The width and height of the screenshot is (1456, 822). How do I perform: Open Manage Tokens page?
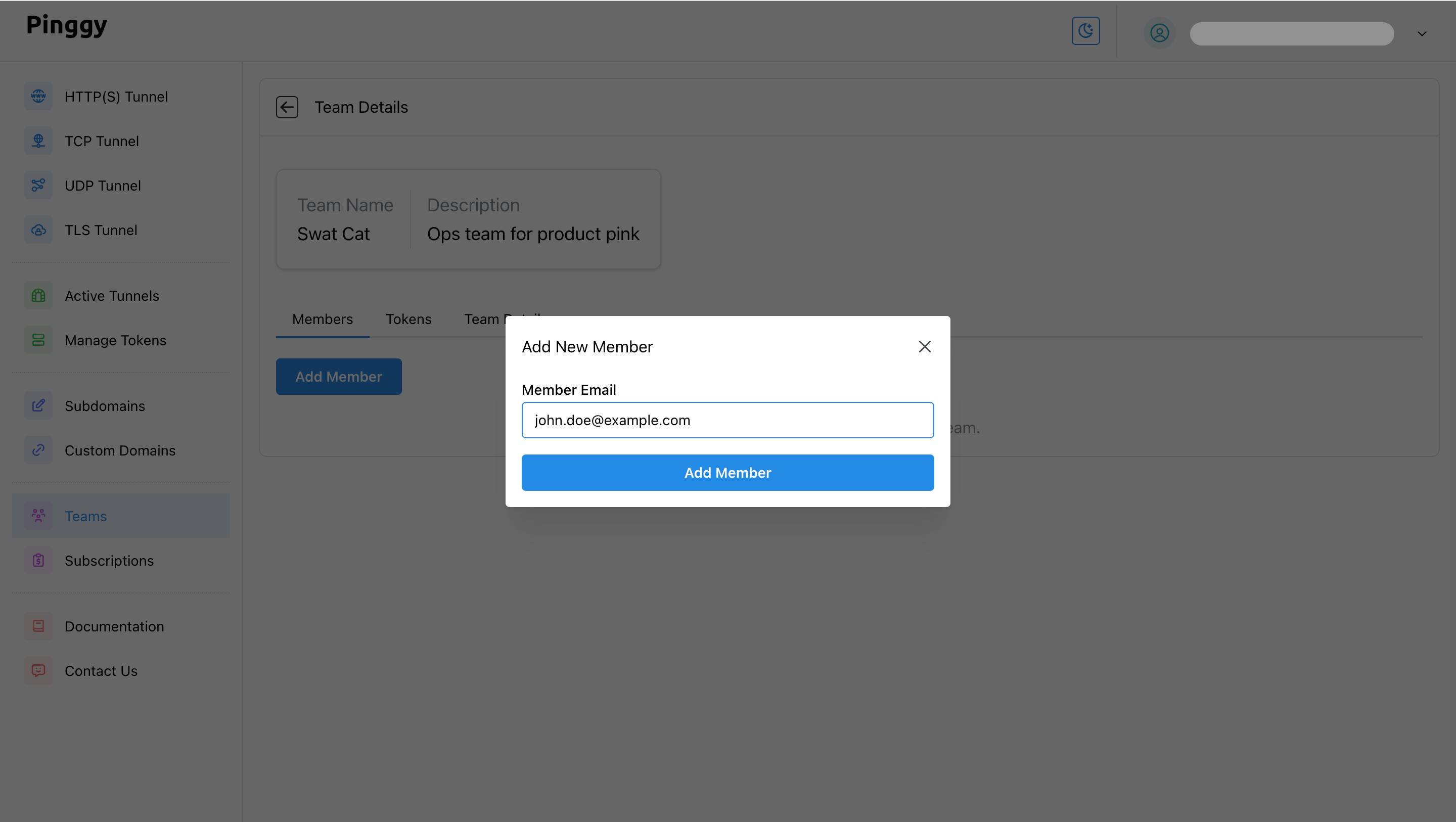(121, 340)
